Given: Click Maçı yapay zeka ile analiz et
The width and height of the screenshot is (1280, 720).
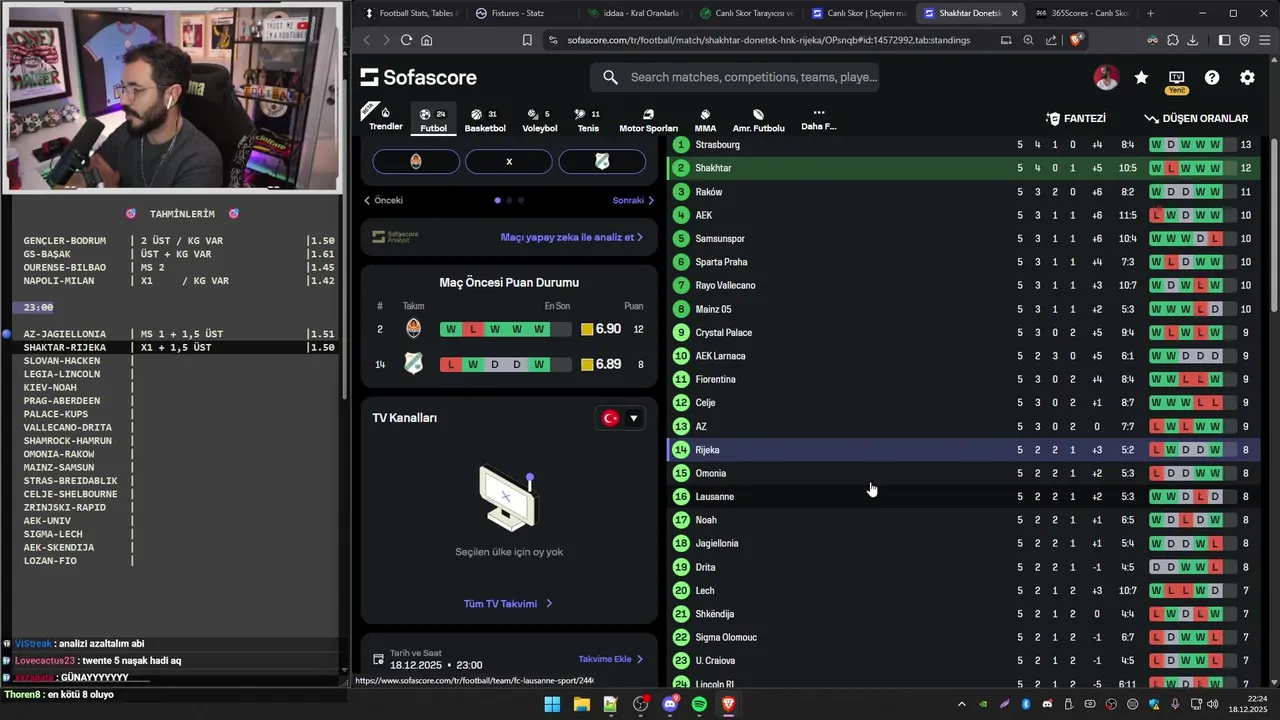Looking at the screenshot, I should click(572, 237).
